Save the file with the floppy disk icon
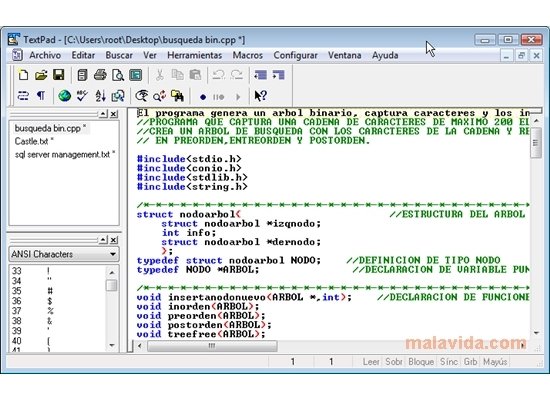Image resolution: width=550 pixels, height=400 pixels. click(x=59, y=75)
